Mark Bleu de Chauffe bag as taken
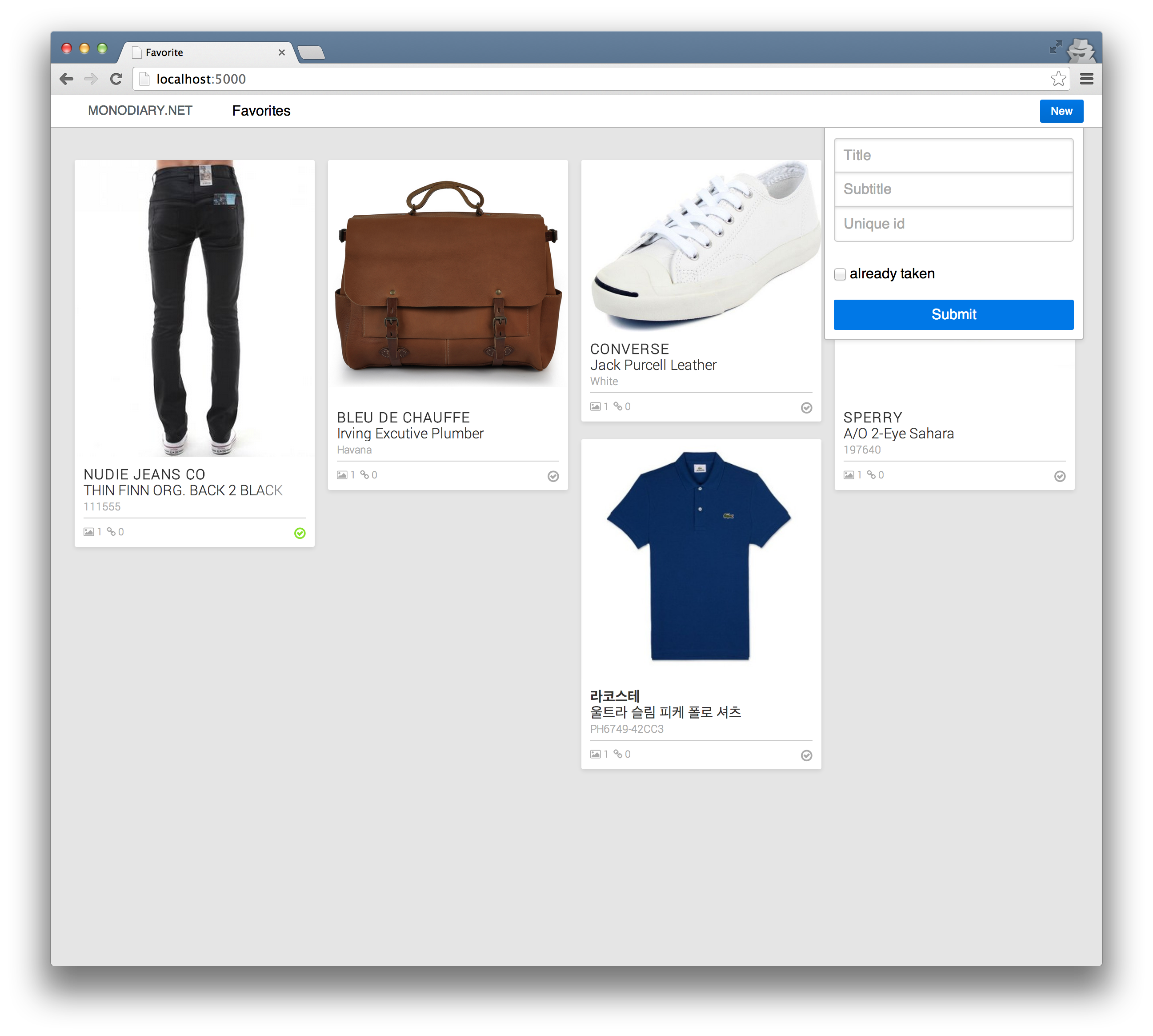 pyautogui.click(x=553, y=476)
